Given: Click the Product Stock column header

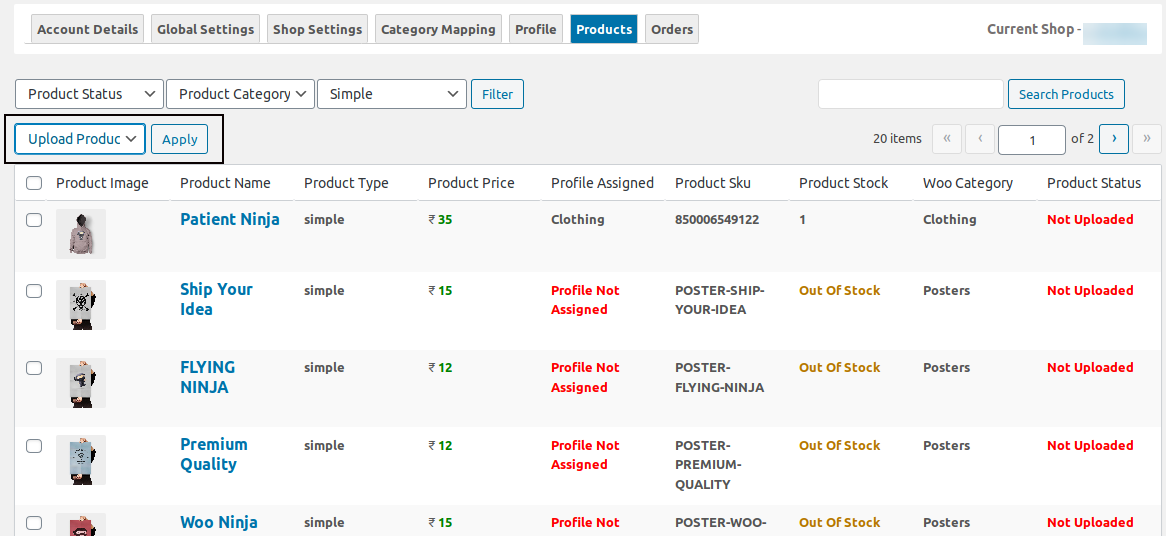Looking at the screenshot, I should (x=843, y=183).
